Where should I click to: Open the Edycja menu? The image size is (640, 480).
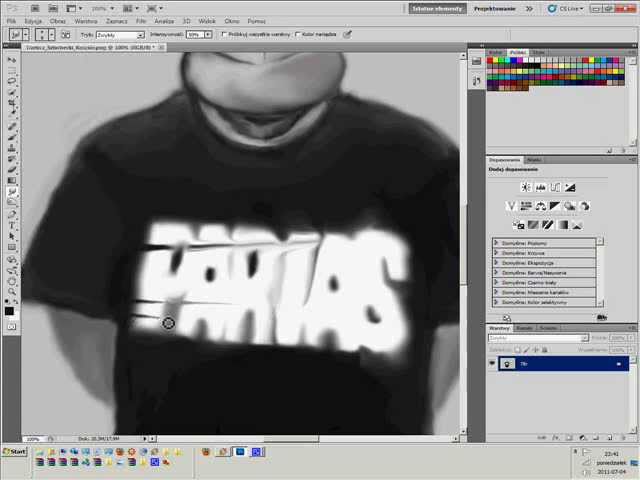click(x=33, y=21)
